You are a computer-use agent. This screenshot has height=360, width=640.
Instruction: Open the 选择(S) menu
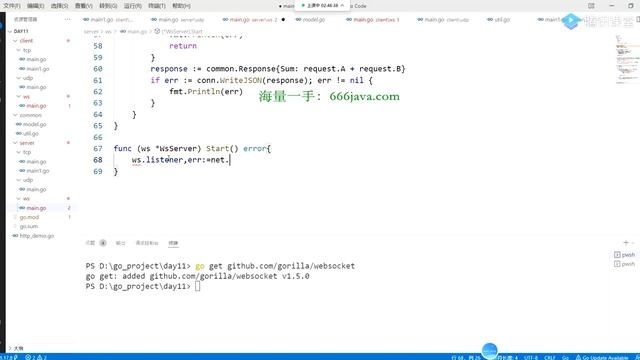point(60,6)
